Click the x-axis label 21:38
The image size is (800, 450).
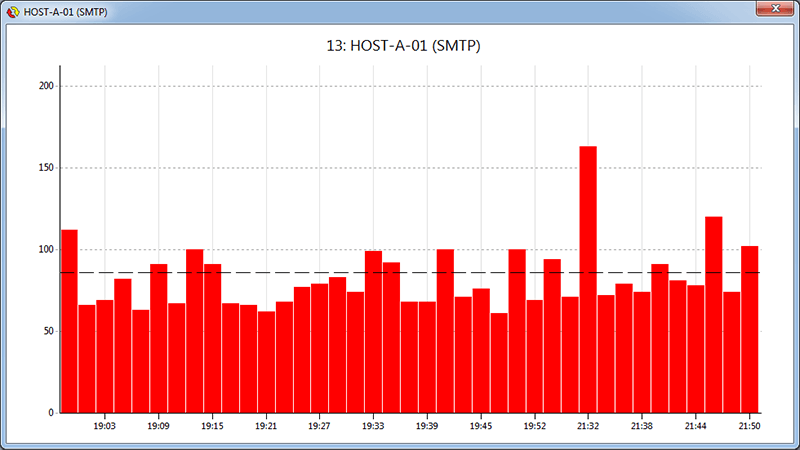point(642,426)
